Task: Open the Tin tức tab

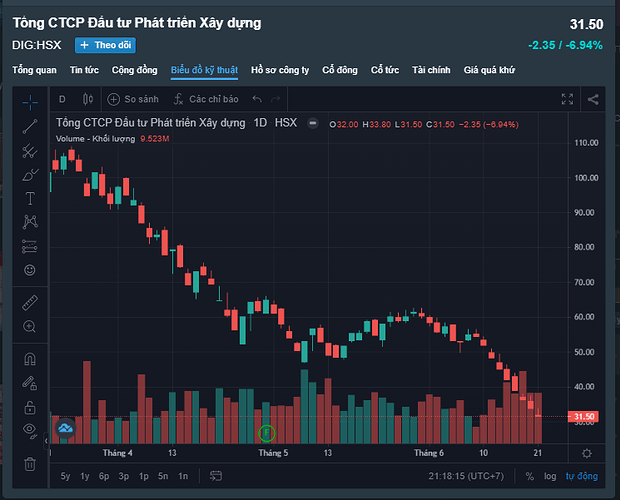Action: (x=84, y=70)
